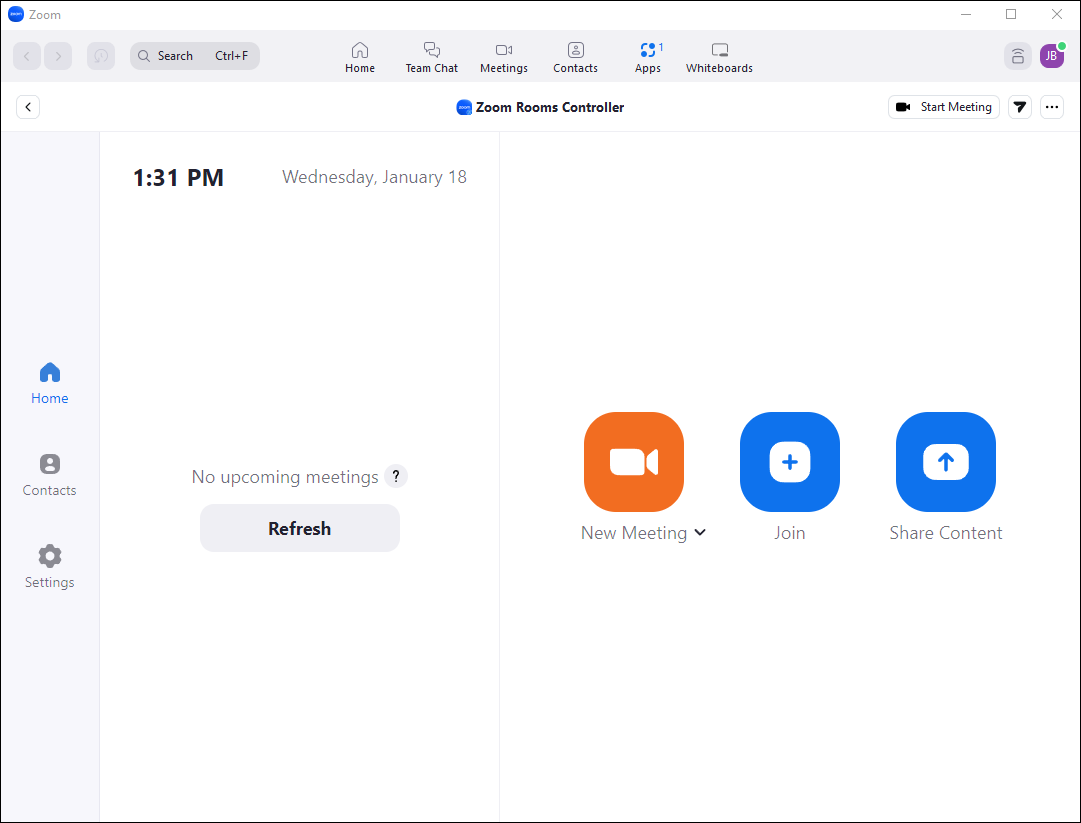Screen dimensions: 1081x823
Task: Click the 1:31 PM time text
Action: [179, 177]
